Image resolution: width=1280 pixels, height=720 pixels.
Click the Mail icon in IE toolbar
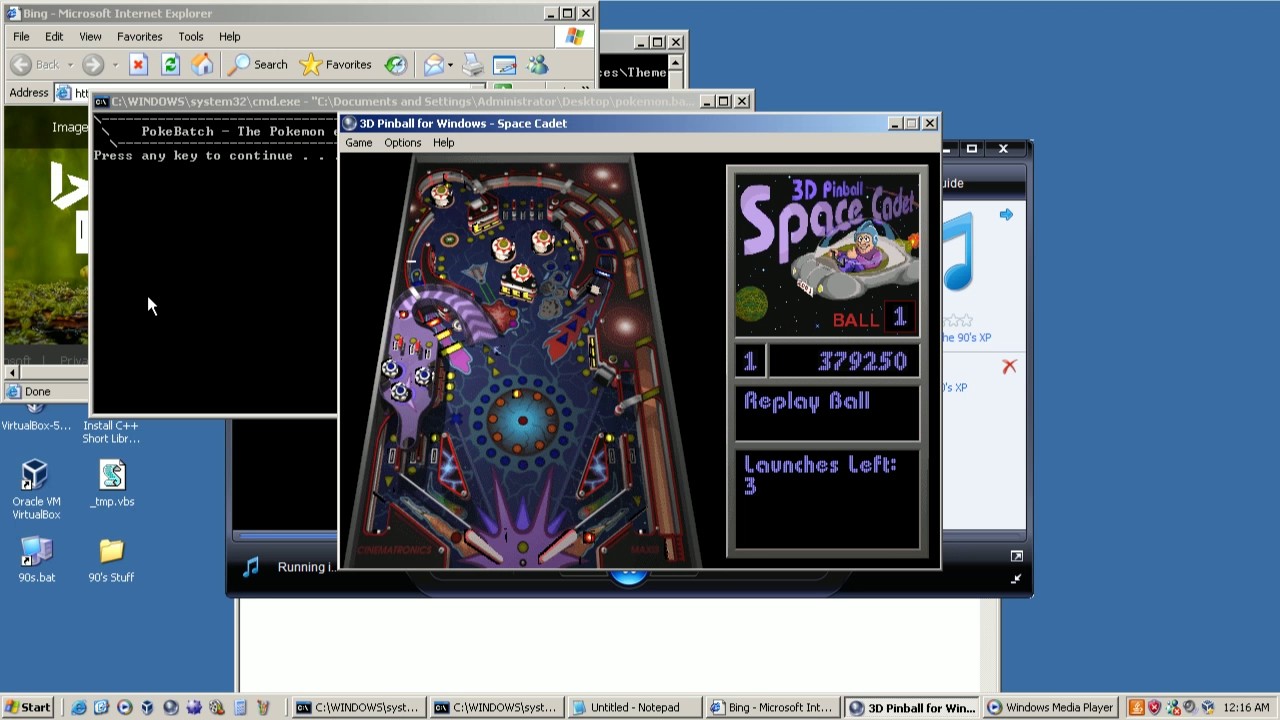click(x=433, y=64)
